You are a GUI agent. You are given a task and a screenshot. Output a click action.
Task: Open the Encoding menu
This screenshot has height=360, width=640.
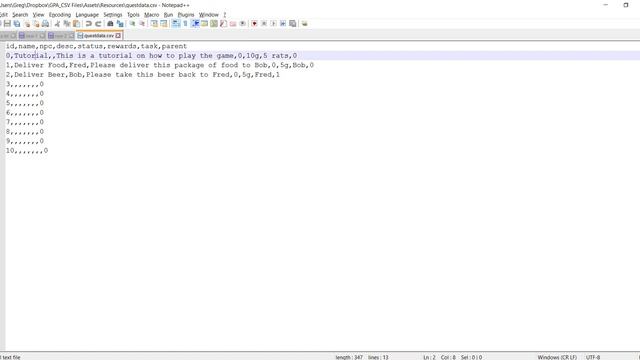pyautogui.click(x=60, y=15)
